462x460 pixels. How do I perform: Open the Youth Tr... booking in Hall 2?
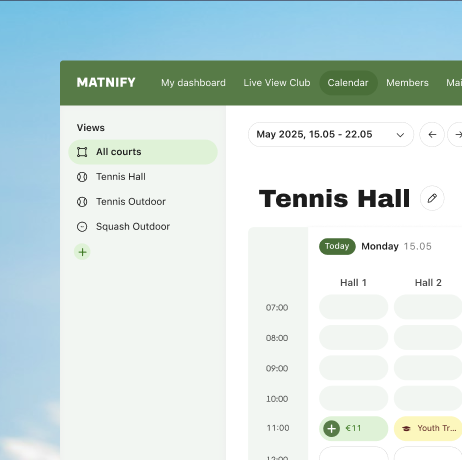pyautogui.click(x=428, y=429)
